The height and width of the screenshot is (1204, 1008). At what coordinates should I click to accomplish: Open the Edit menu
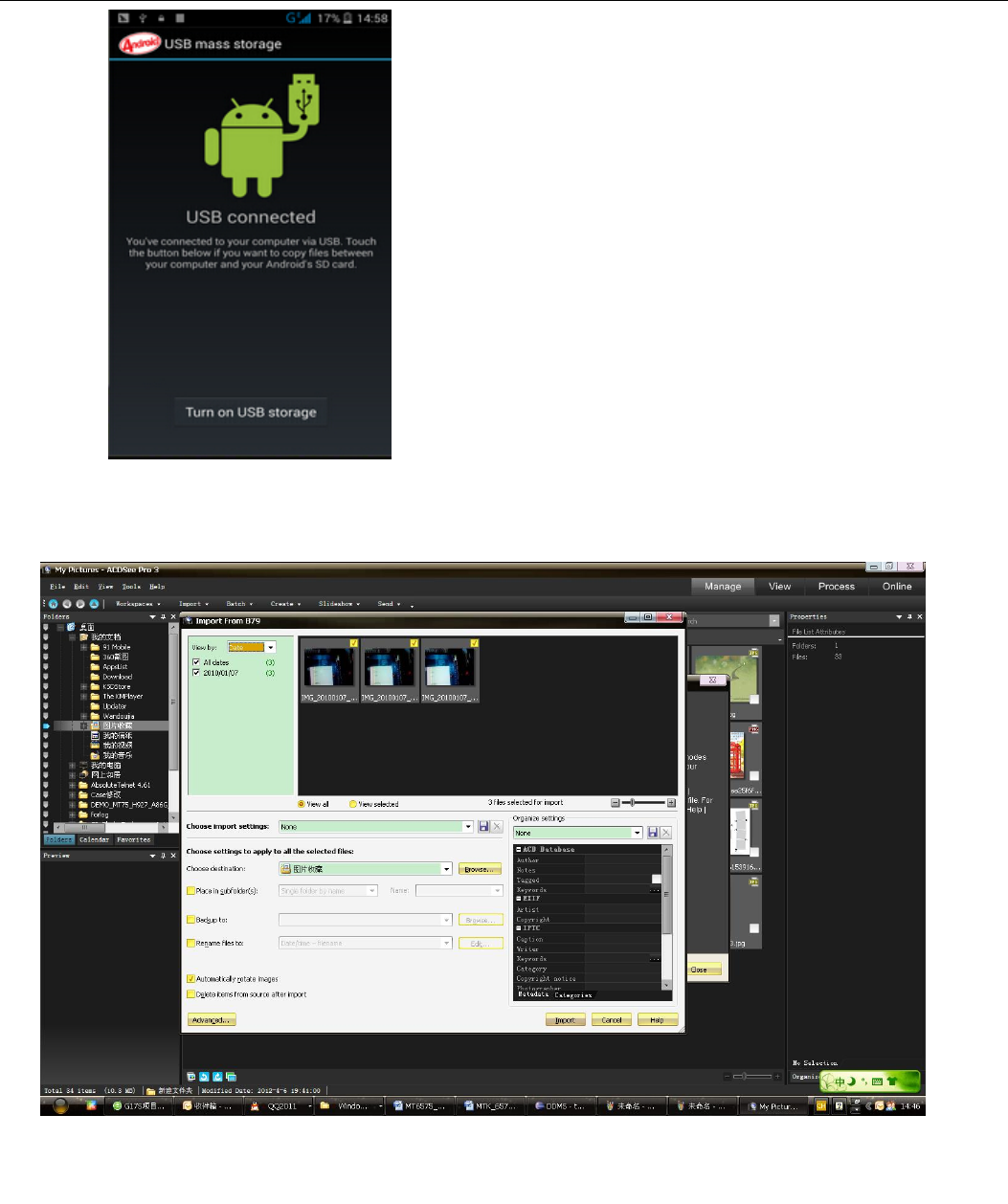81,587
